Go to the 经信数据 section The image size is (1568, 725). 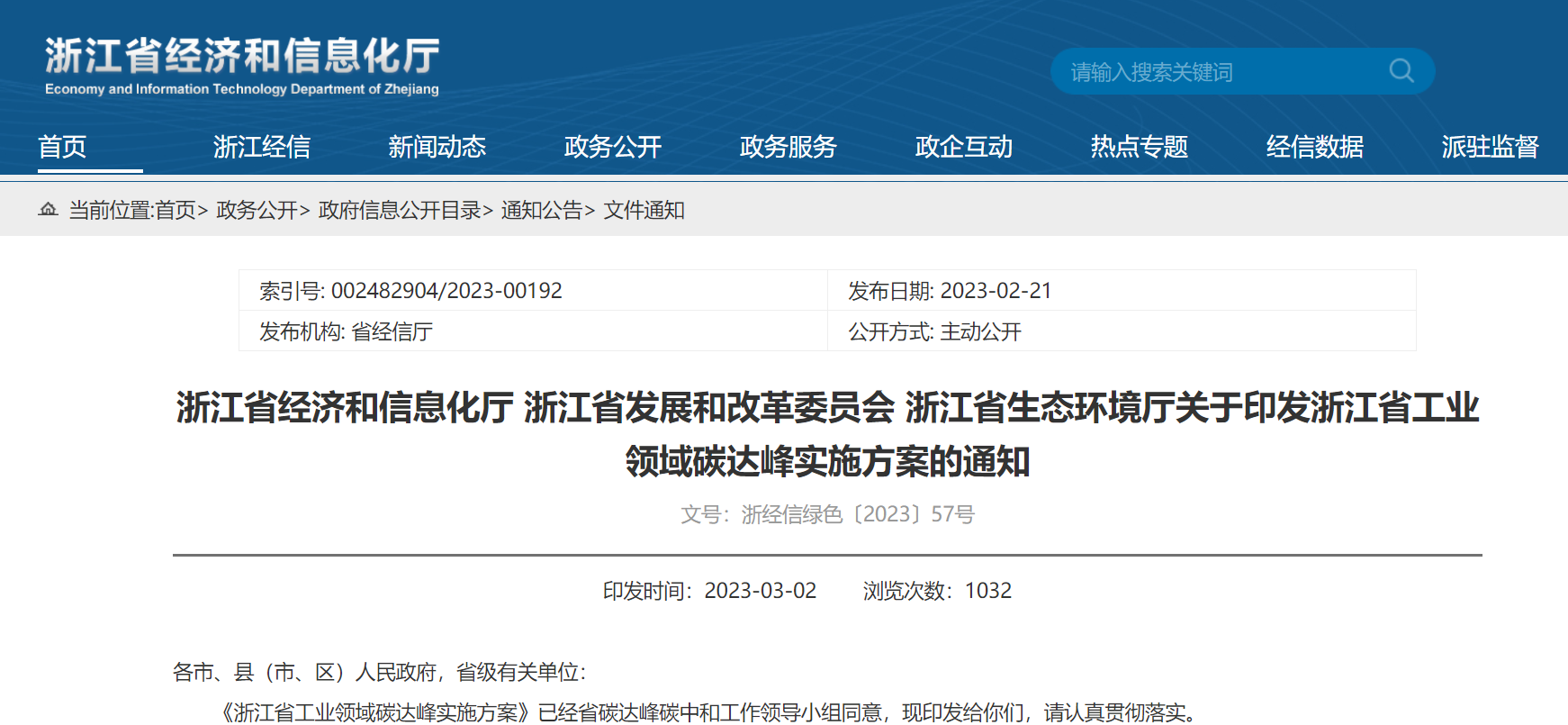click(x=1314, y=147)
